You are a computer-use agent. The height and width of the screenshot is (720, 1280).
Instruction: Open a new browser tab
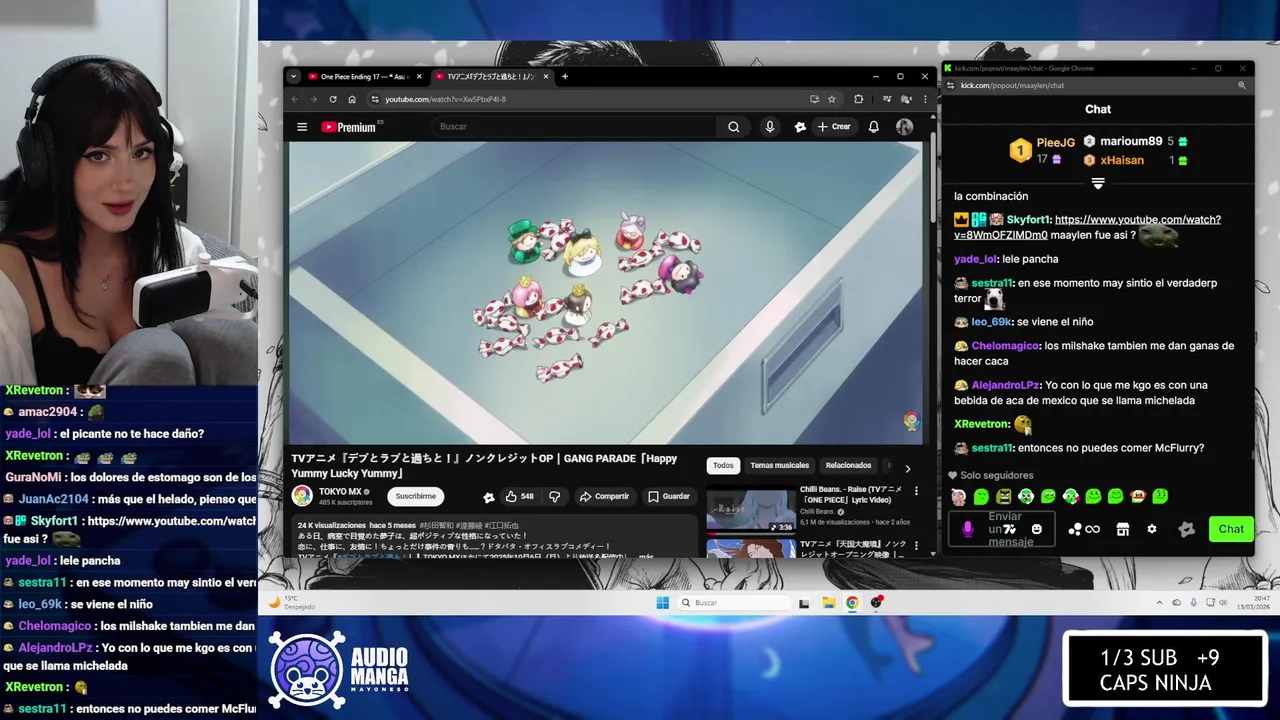coord(565,76)
